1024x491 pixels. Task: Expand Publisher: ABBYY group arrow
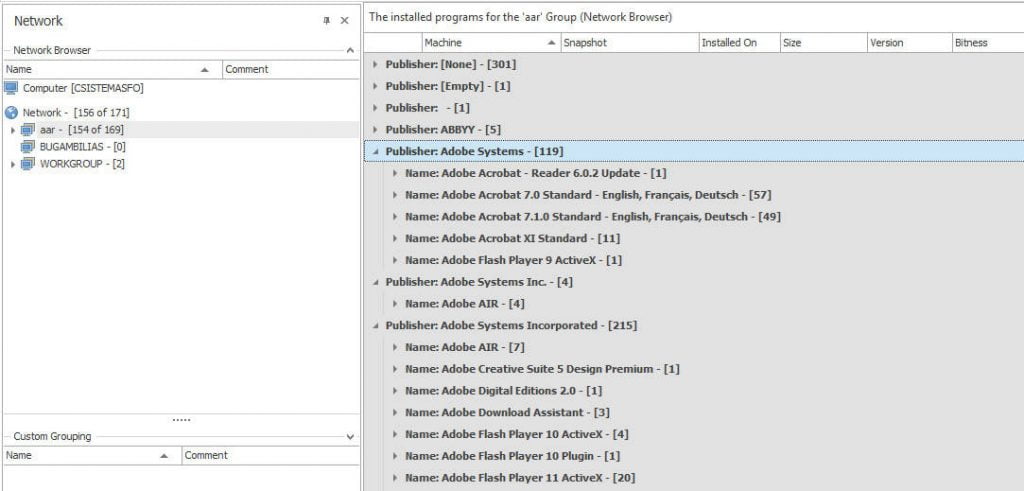(x=375, y=130)
